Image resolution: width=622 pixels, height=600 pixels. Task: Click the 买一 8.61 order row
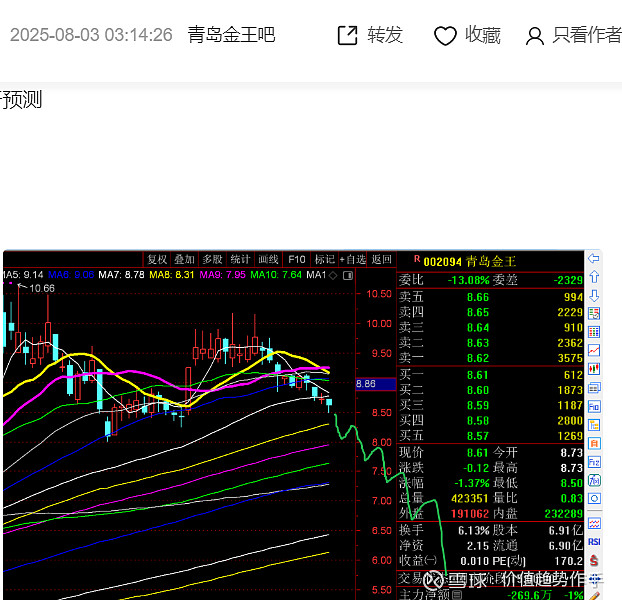pyautogui.click(x=491, y=375)
